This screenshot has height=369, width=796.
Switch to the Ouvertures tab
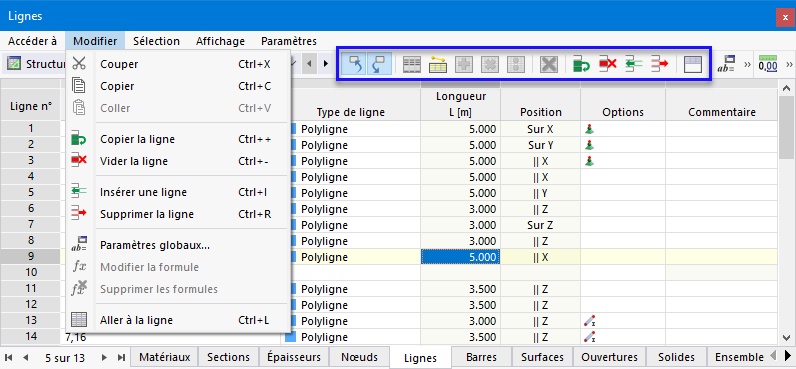[609, 357]
